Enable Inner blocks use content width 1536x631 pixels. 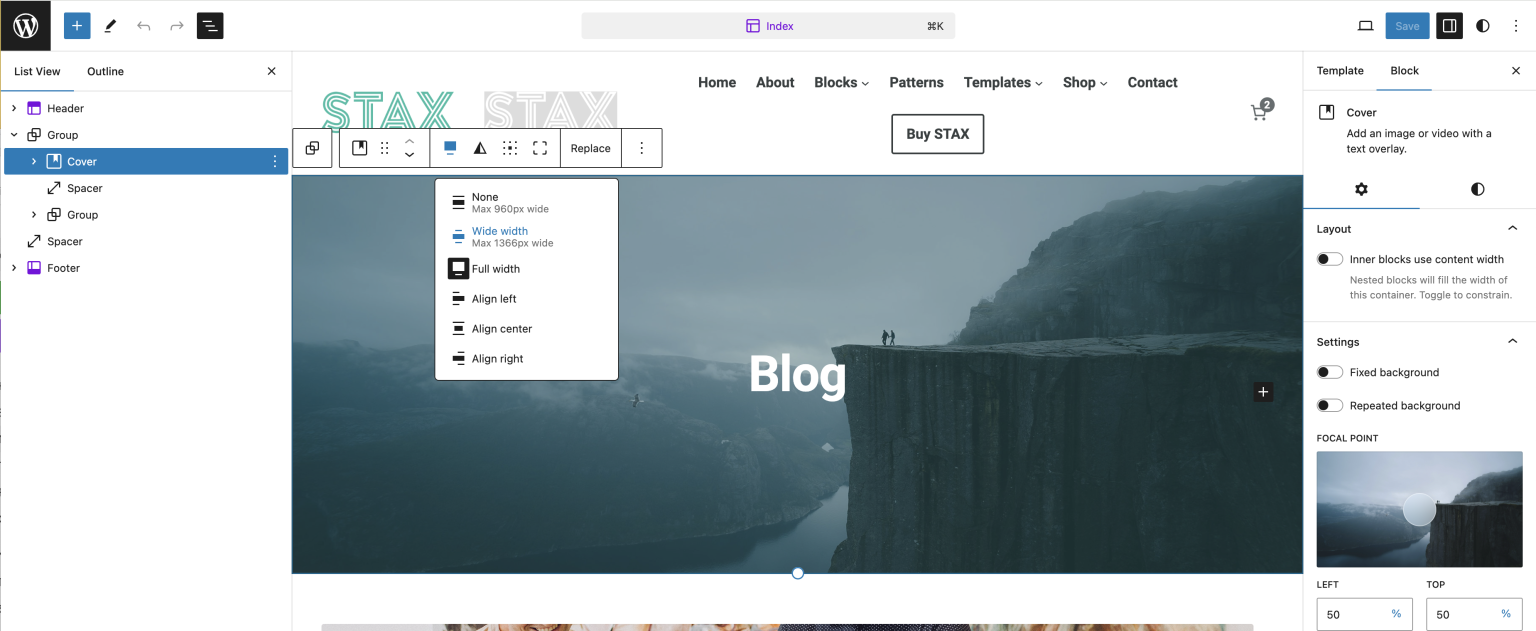click(x=1329, y=259)
